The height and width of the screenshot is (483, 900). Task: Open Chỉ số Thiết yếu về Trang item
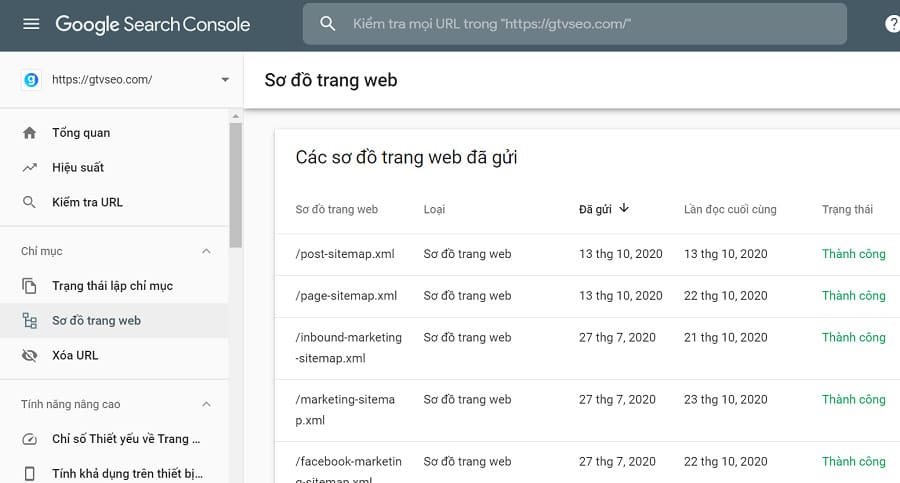click(114, 439)
